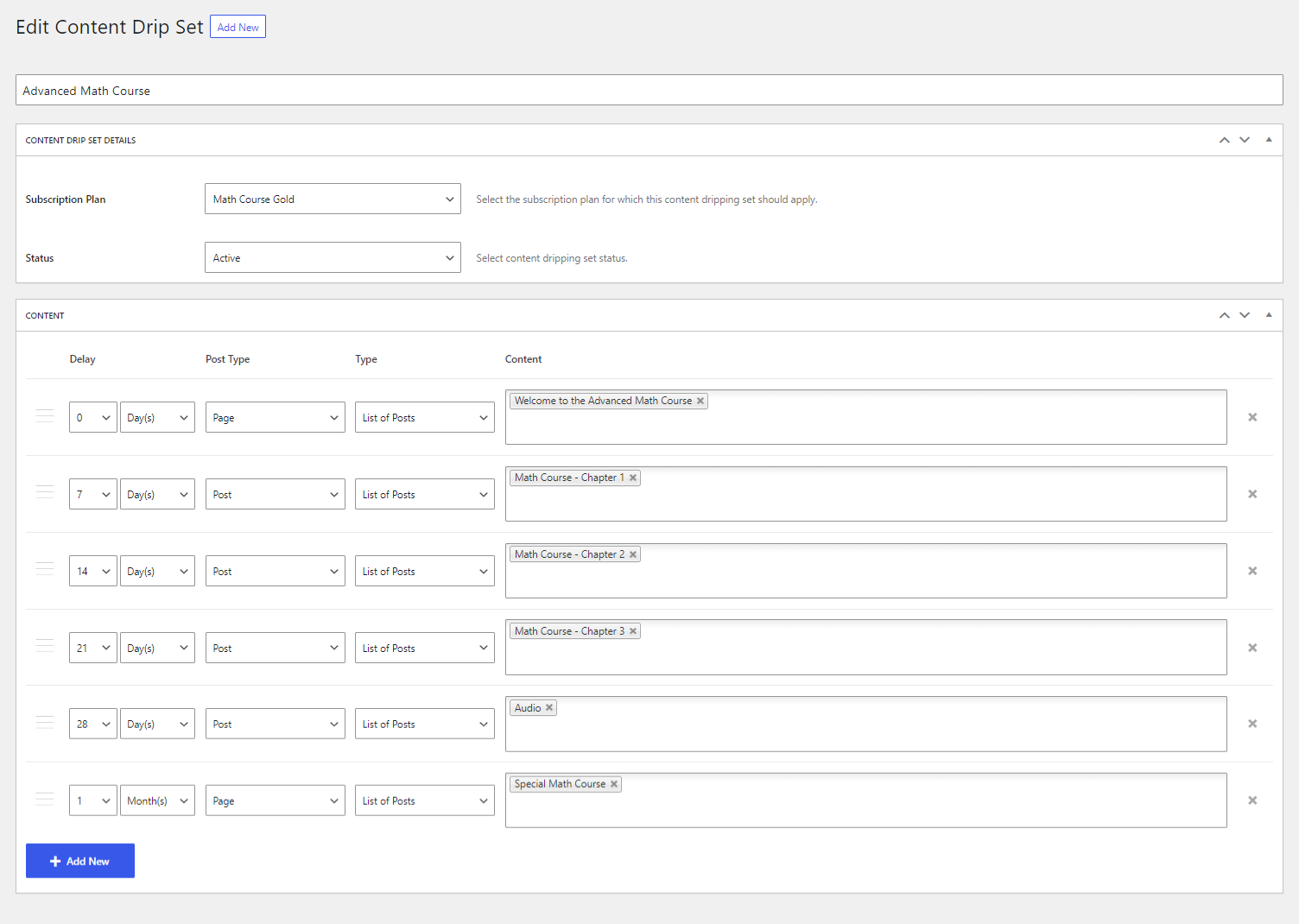Open Post Type dropdown in the Chapter 1 row
The image size is (1299, 924).
click(x=276, y=494)
